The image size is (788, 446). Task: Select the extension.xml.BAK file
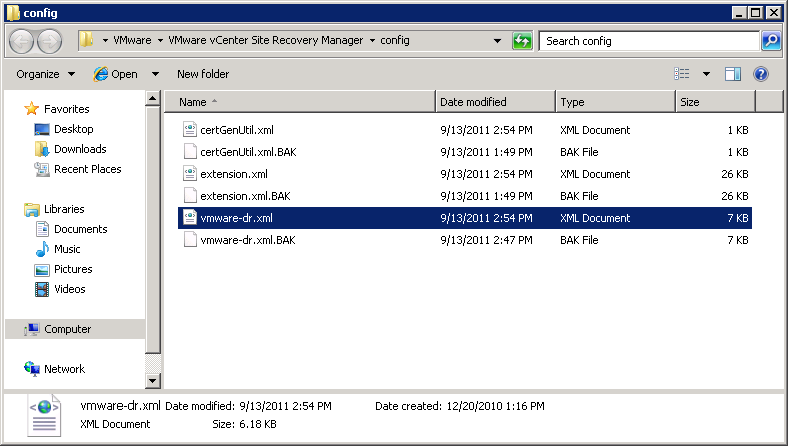pos(245,196)
